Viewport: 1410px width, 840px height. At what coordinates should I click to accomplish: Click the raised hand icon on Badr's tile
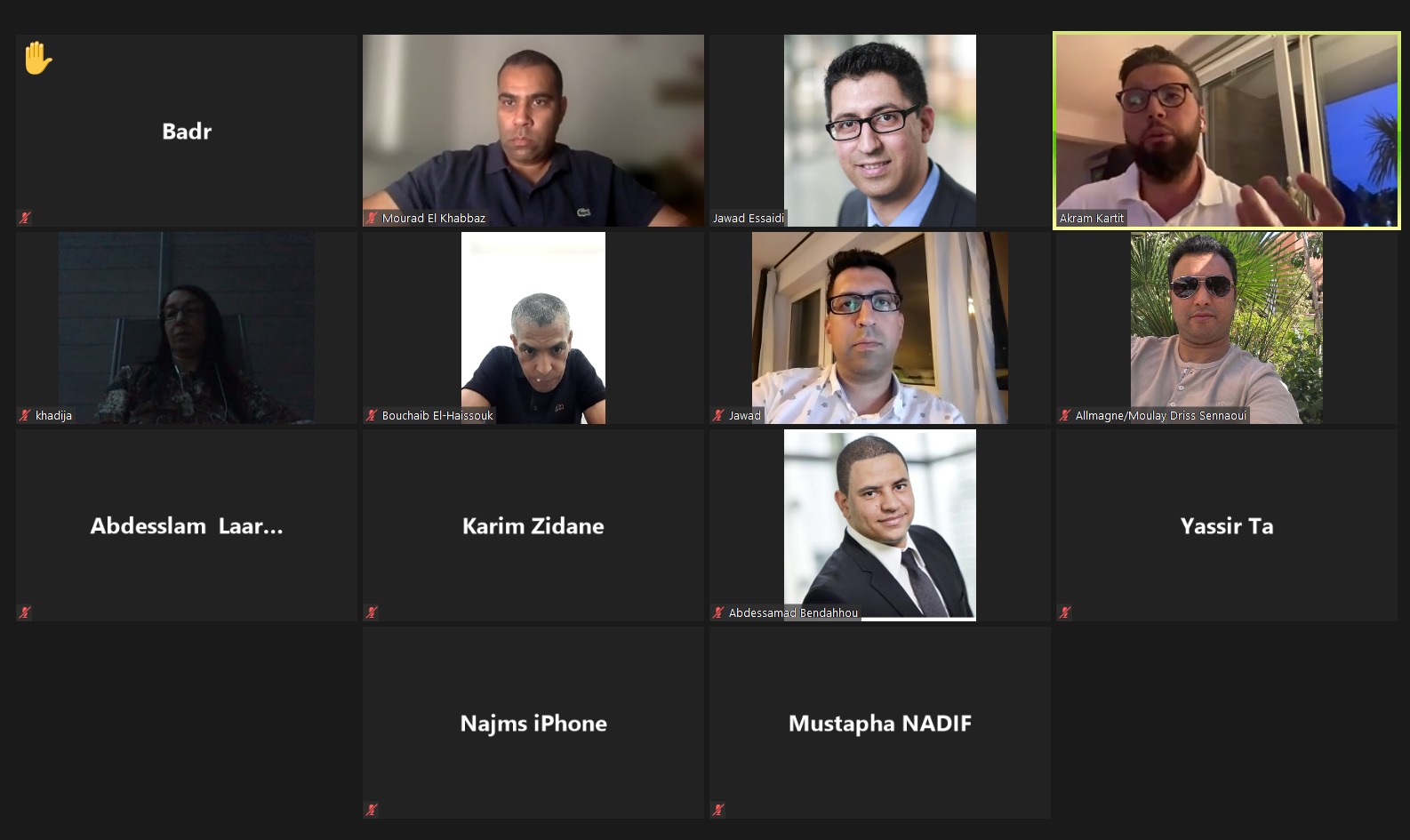38,58
